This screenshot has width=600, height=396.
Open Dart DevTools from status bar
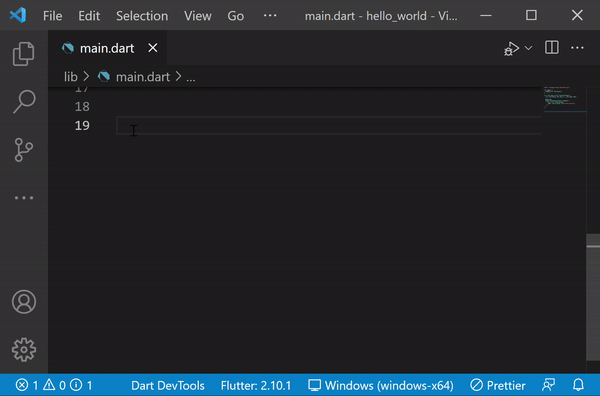168,385
